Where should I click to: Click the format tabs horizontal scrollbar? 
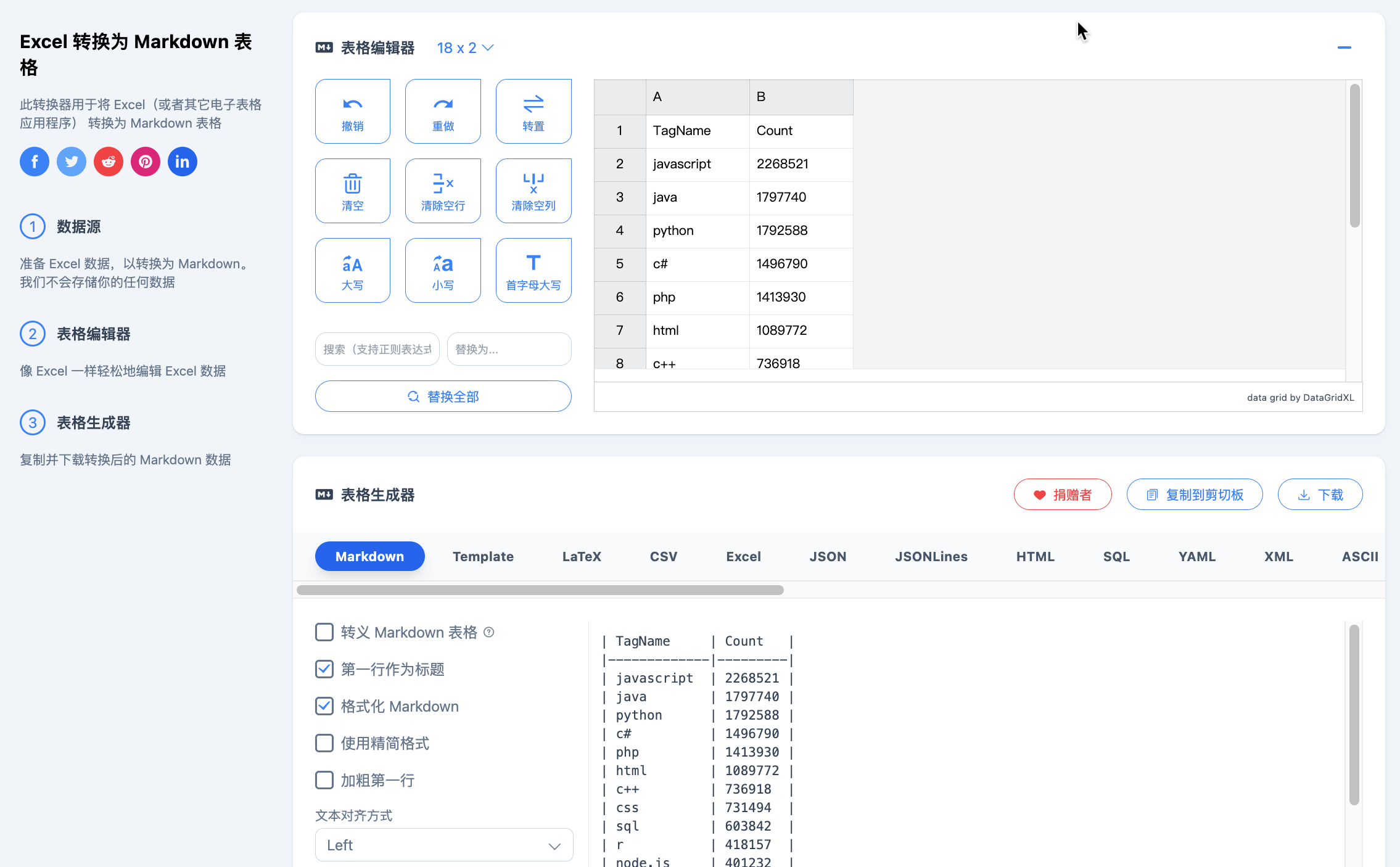click(x=540, y=590)
